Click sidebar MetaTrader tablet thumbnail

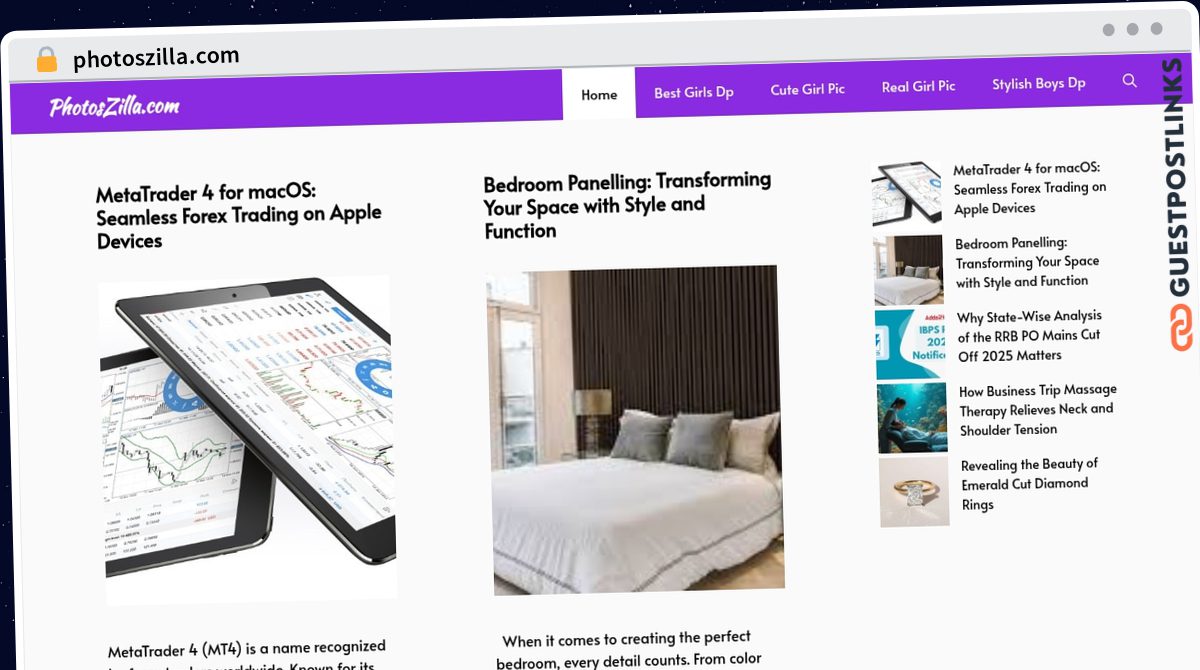pyautogui.click(x=906, y=194)
